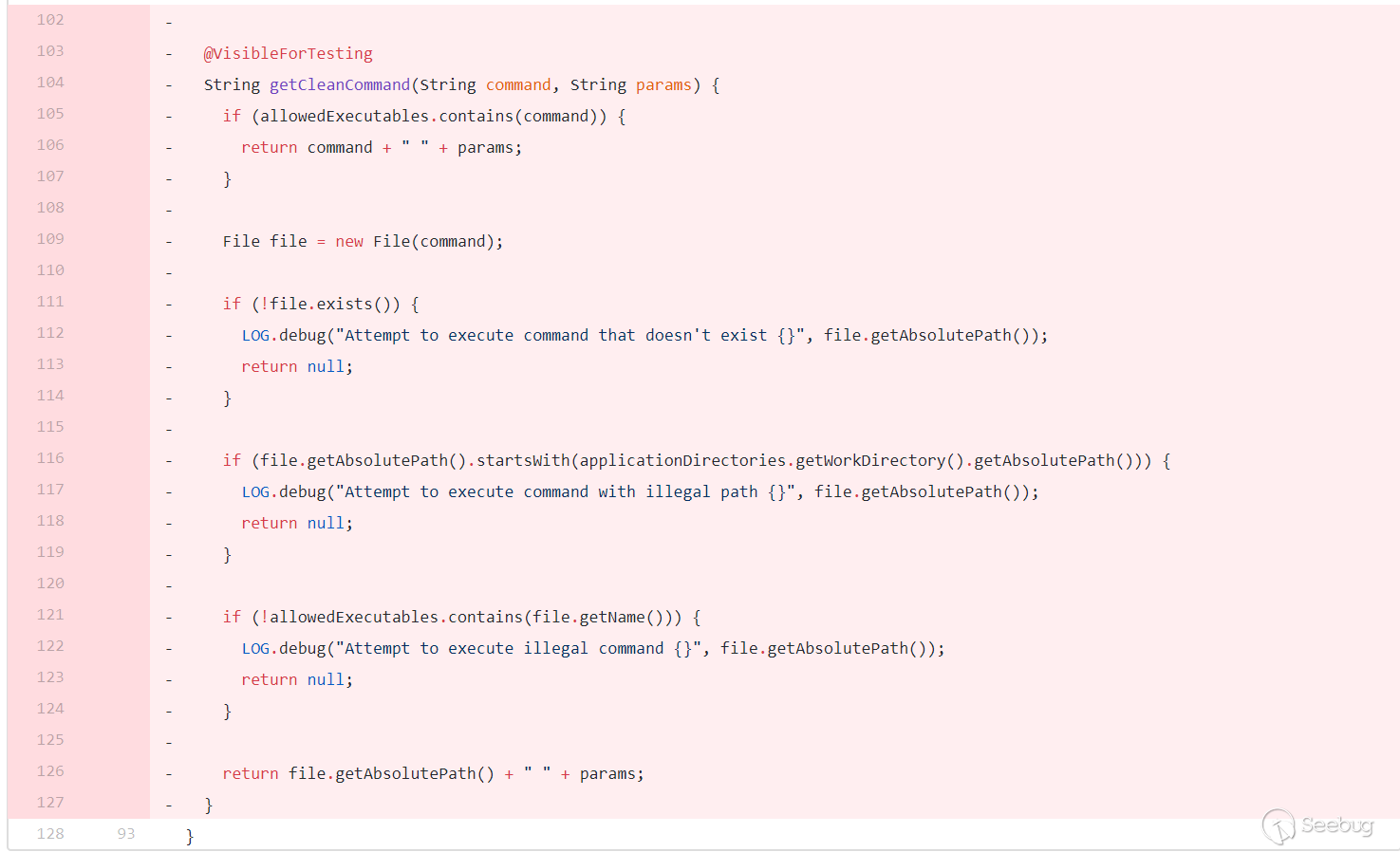Click the "illegal command" log statement

click(593, 649)
